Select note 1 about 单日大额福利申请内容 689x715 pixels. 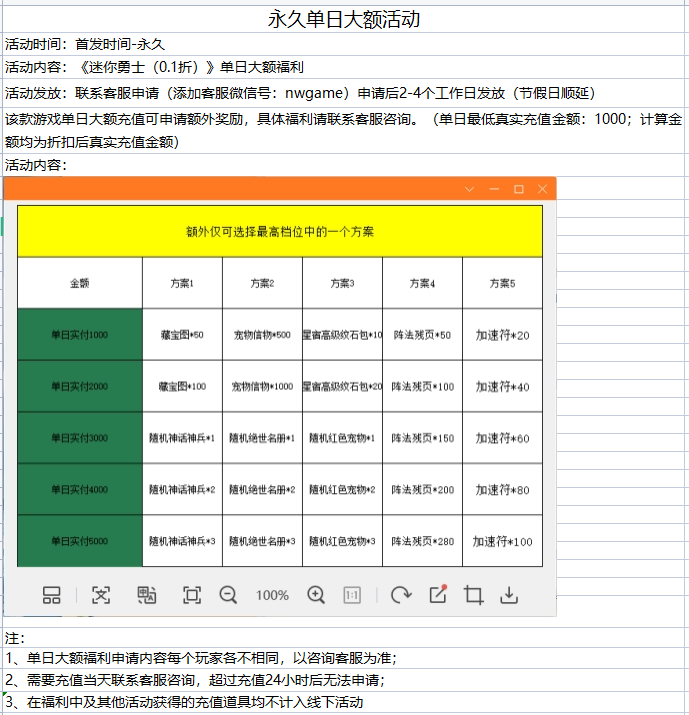click(344, 658)
